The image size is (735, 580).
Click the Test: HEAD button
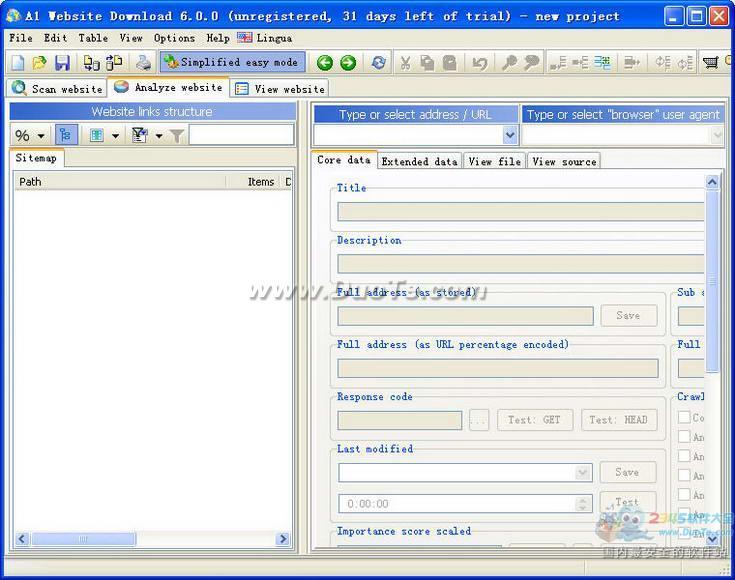coord(619,420)
